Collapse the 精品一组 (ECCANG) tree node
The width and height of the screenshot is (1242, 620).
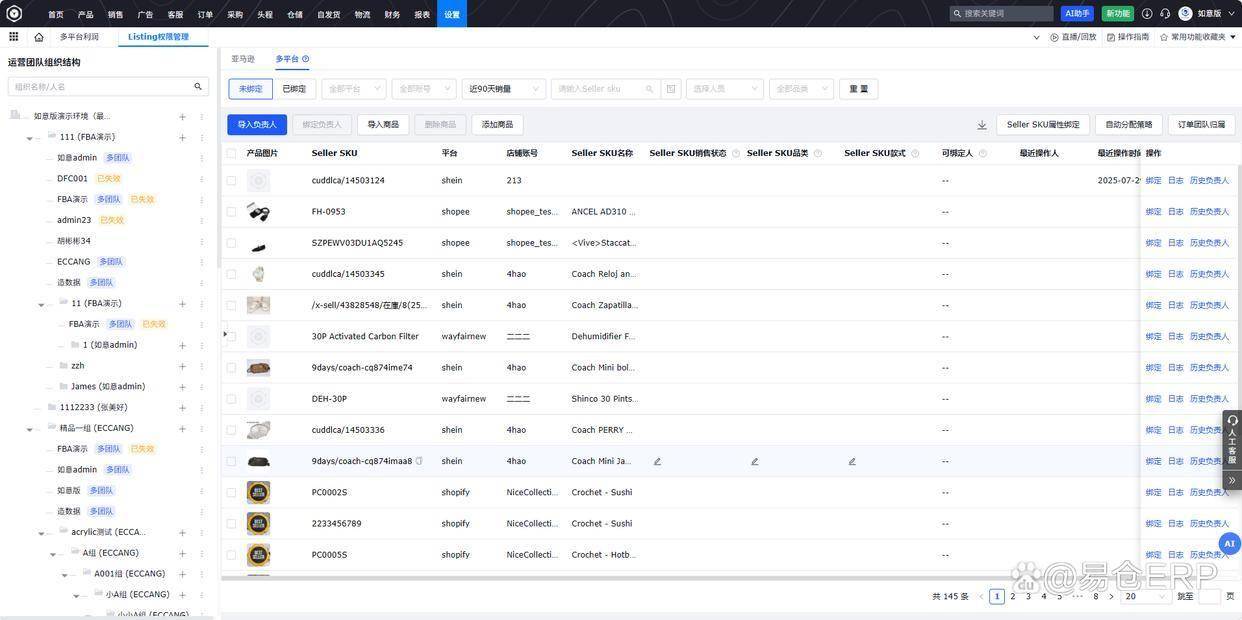[x=30, y=429]
